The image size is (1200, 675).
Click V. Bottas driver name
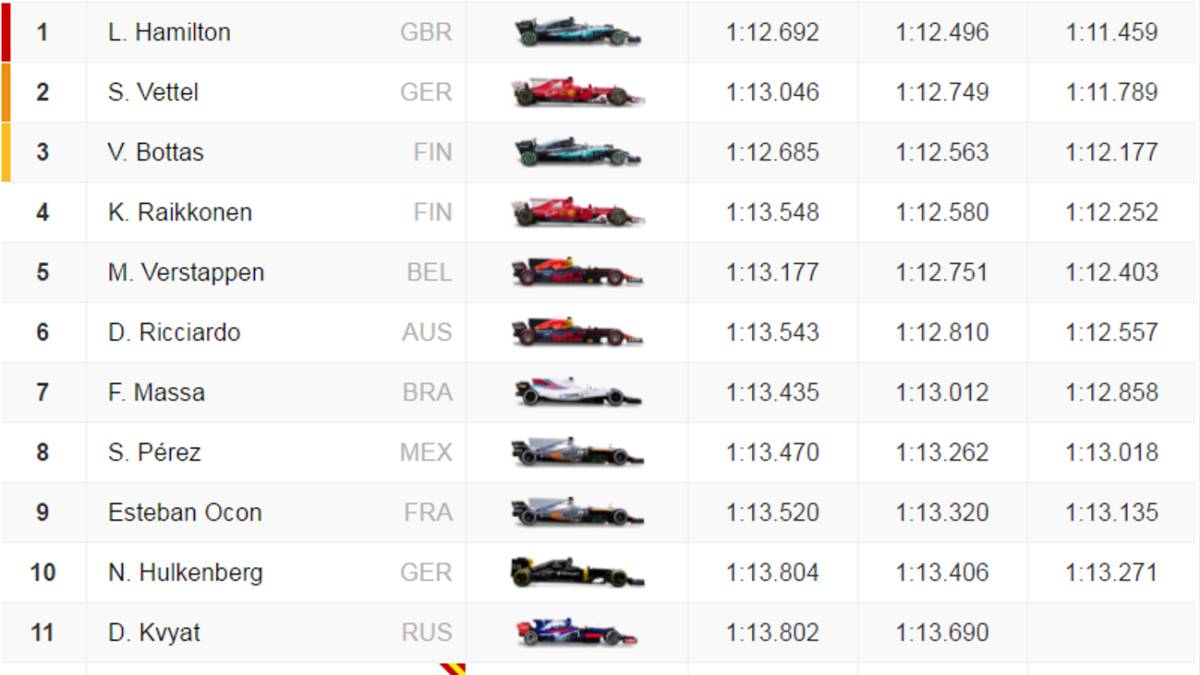coord(156,152)
